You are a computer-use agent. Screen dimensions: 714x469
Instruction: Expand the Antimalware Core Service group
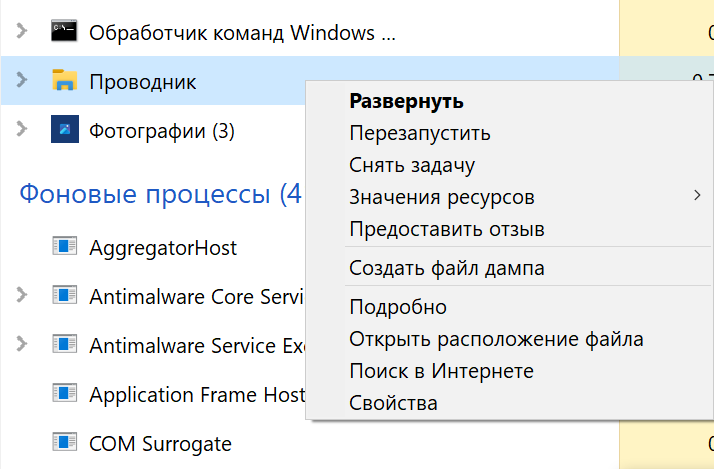coord(22,296)
